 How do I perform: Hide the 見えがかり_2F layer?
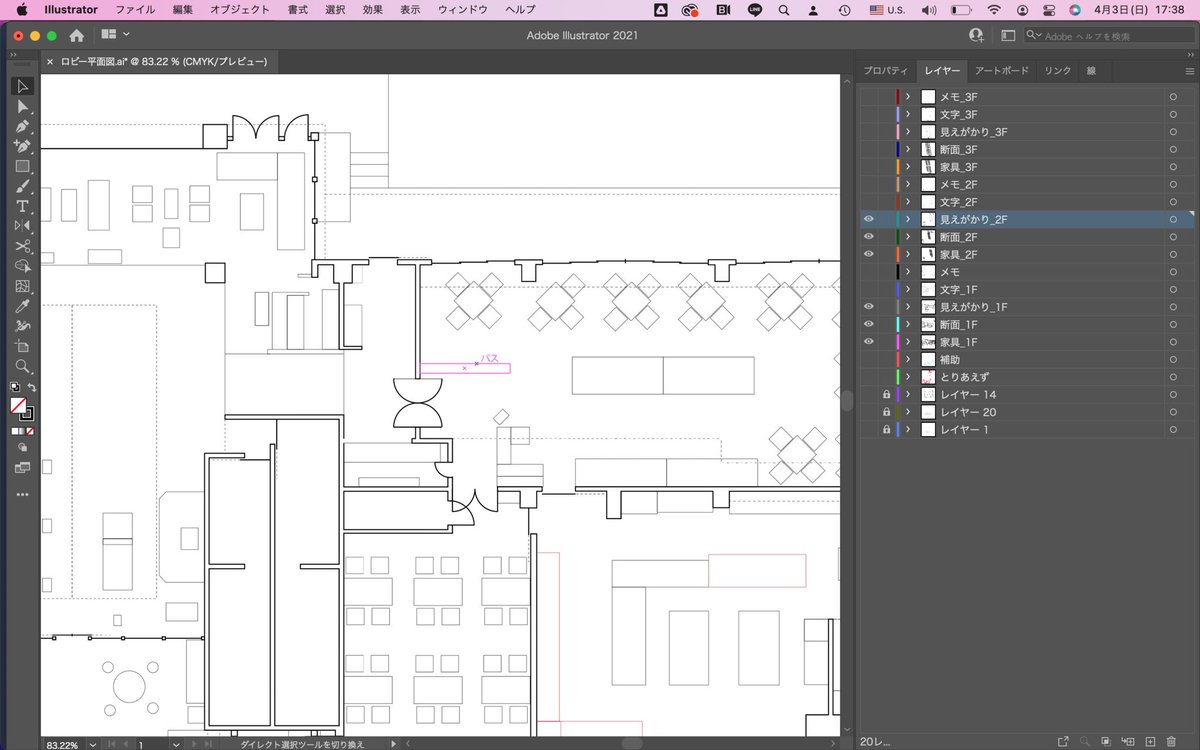tap(868, 219)
